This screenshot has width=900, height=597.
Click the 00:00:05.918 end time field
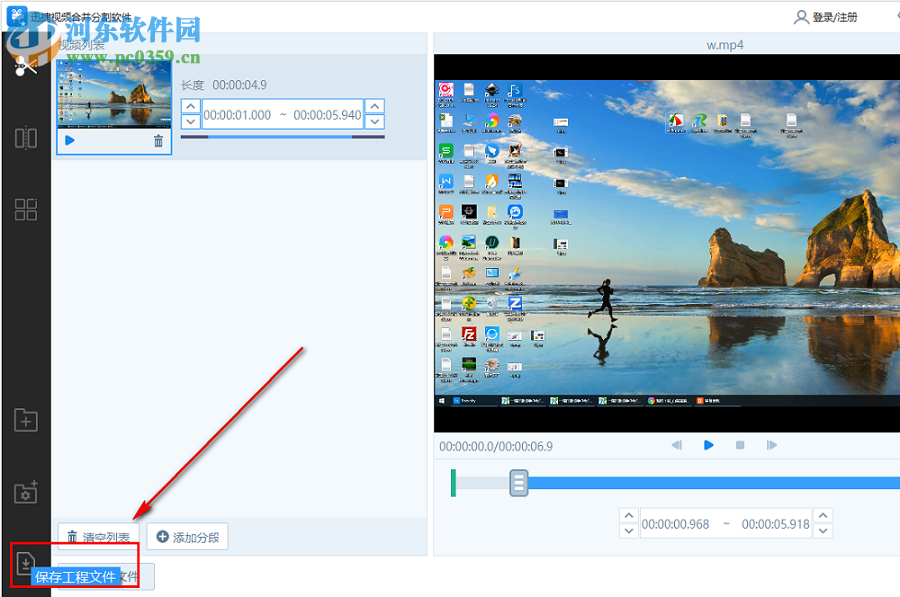point(775,524)
